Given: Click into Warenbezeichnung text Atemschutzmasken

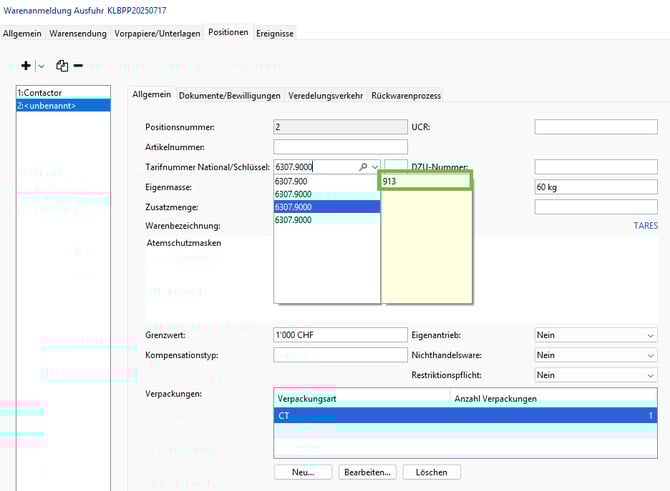Looking at the screenshot, I should click(184, 243).
